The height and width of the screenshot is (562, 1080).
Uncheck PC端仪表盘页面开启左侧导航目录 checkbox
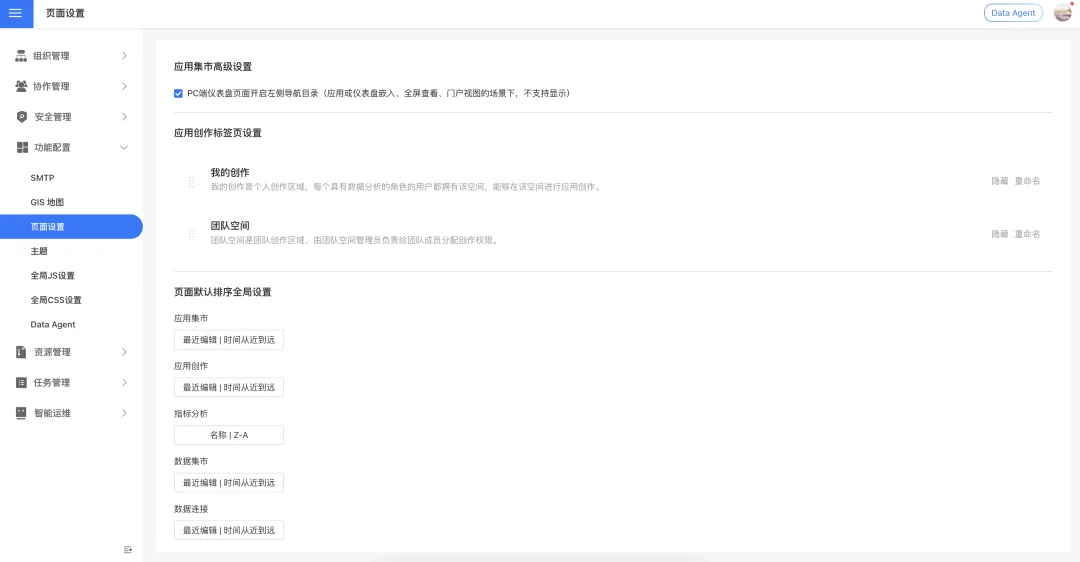178,93
